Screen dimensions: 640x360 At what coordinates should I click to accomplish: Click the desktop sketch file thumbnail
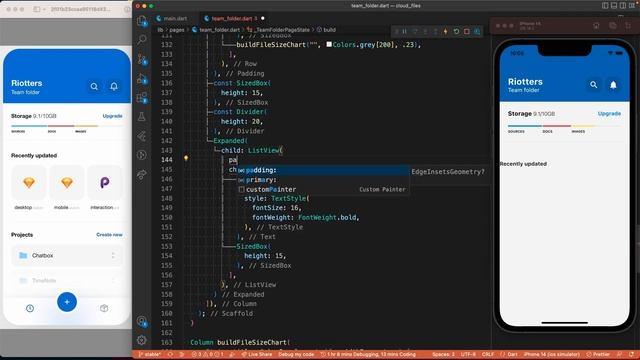pos(29,182)
